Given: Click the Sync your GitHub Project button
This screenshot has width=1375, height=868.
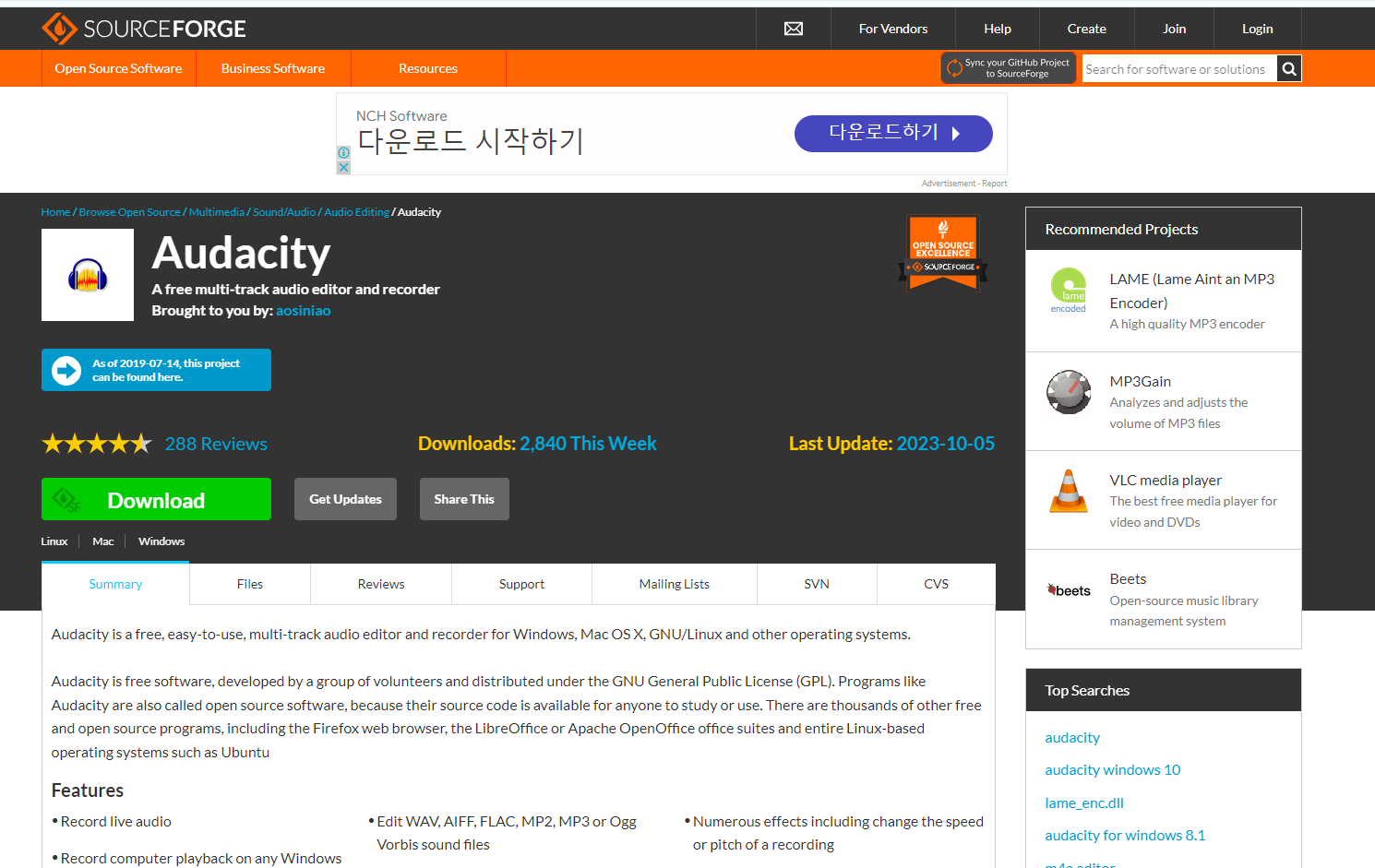Looking at the screenshot, I should pos(1008,67).
